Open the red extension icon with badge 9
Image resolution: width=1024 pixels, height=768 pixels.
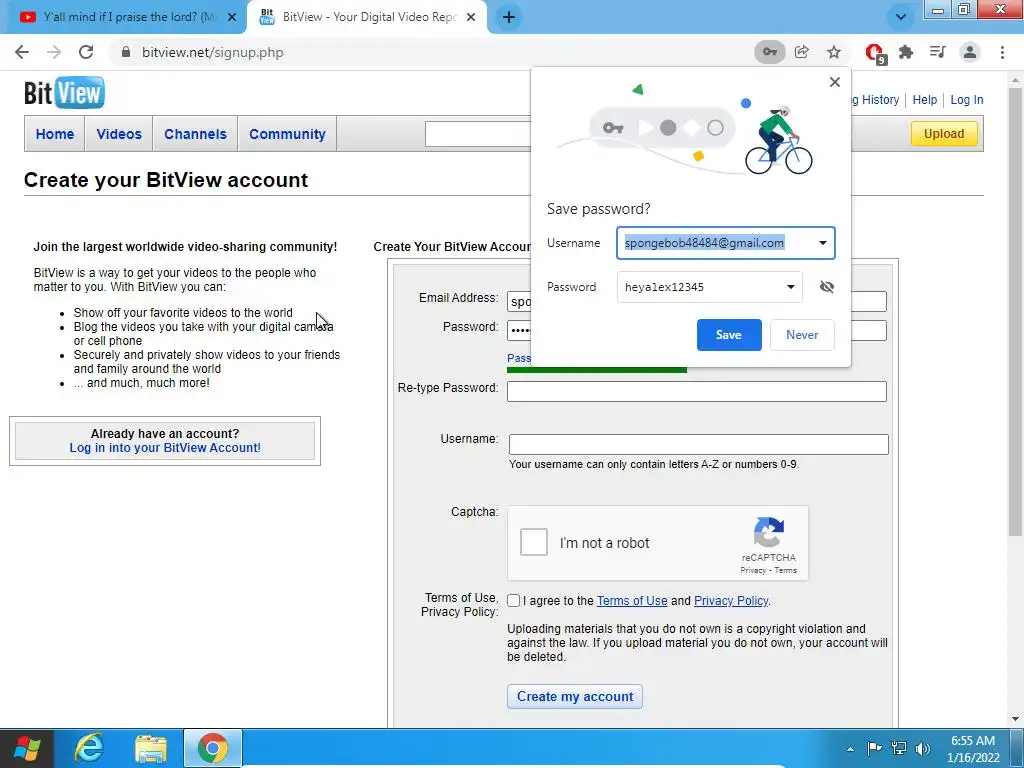pos(874,53)
